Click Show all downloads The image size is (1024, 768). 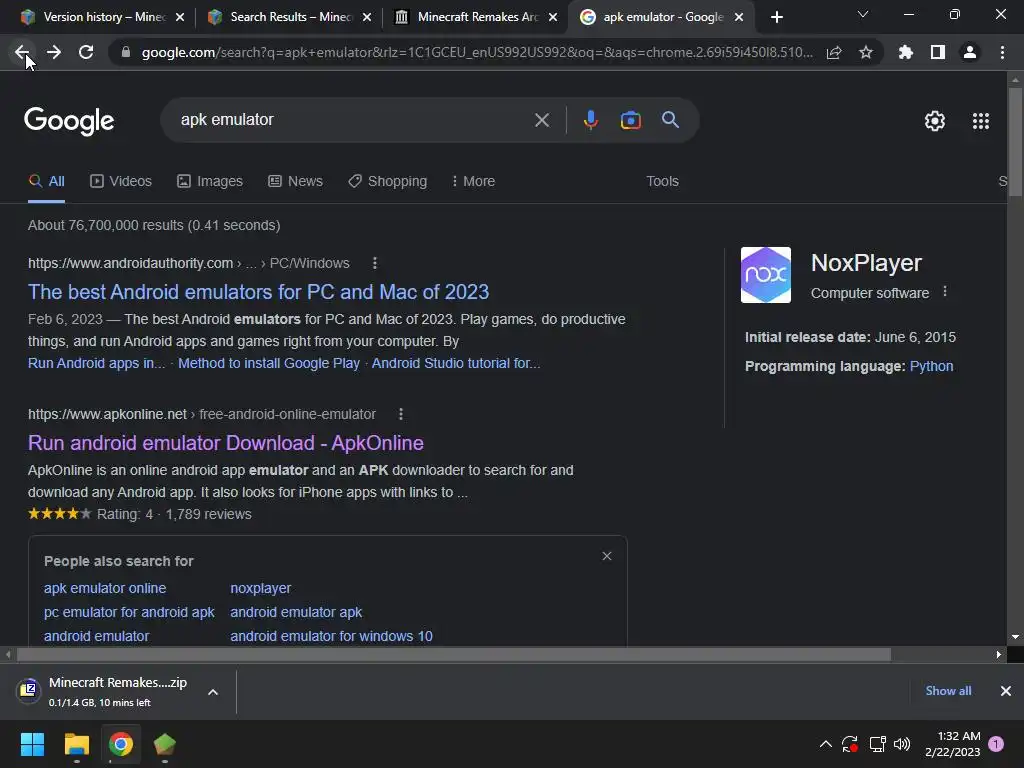[948, 691]
